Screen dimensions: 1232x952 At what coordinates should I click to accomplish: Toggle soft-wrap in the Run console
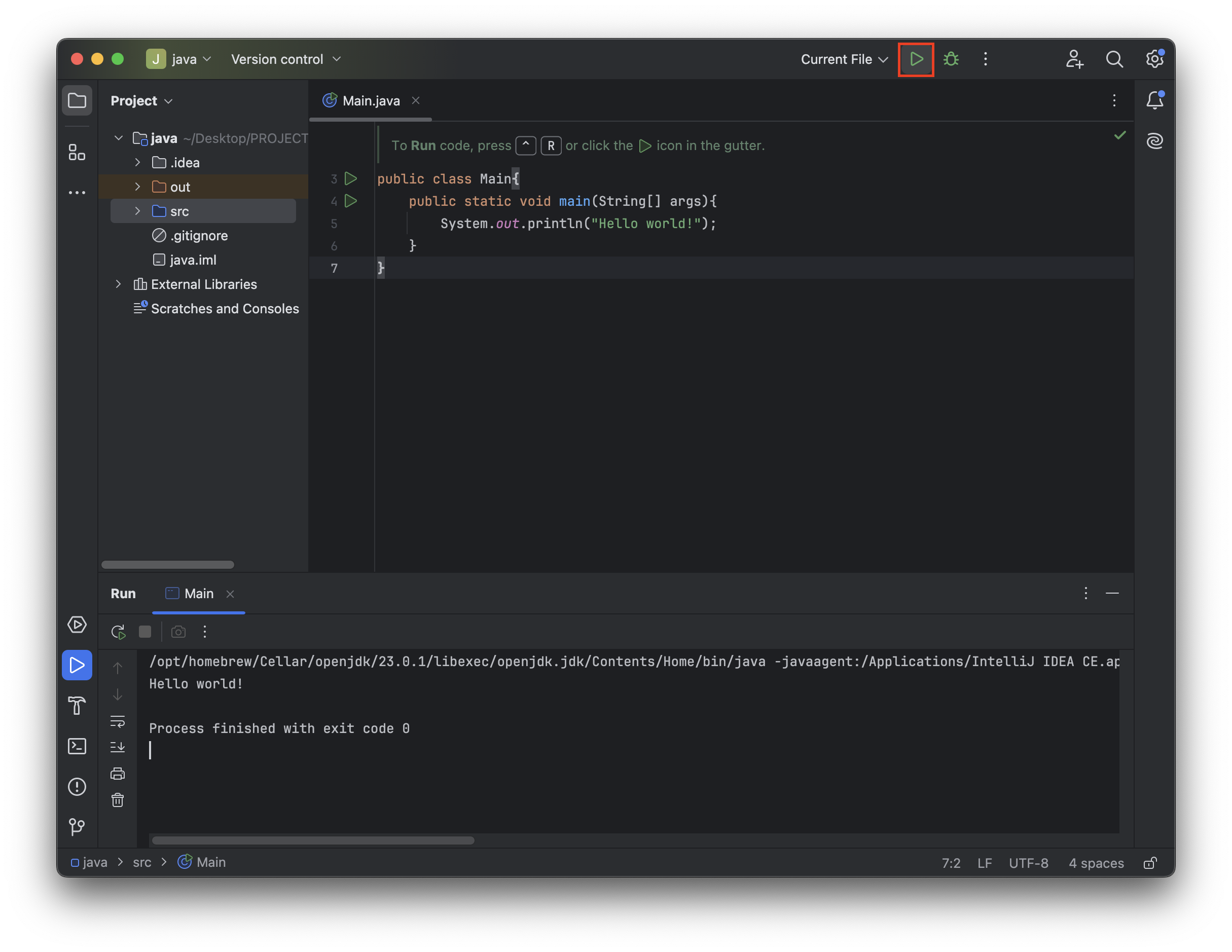pos(117,721)
